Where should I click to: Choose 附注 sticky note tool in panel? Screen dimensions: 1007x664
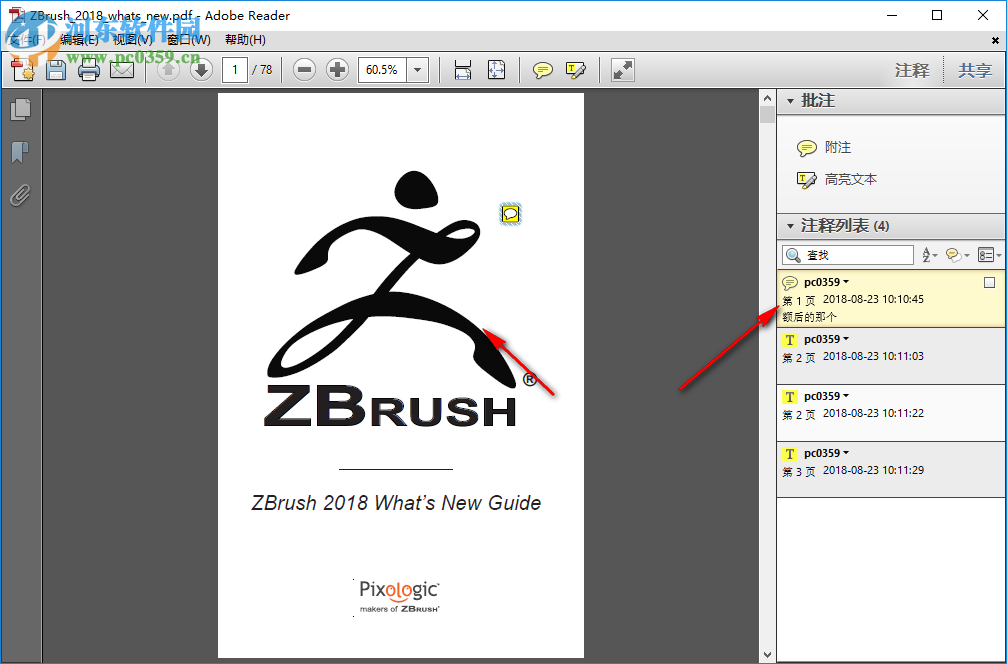tap(824, 148)
